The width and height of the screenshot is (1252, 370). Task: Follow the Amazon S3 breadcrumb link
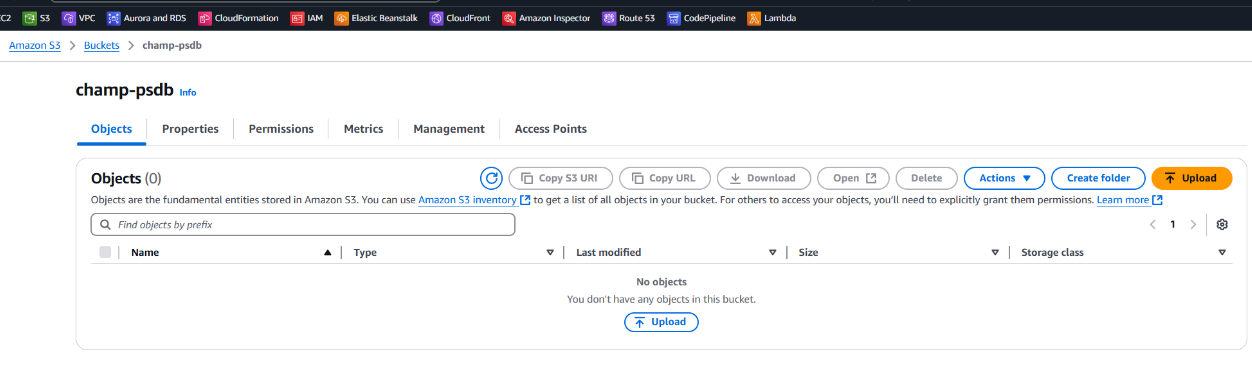point(35,45)
